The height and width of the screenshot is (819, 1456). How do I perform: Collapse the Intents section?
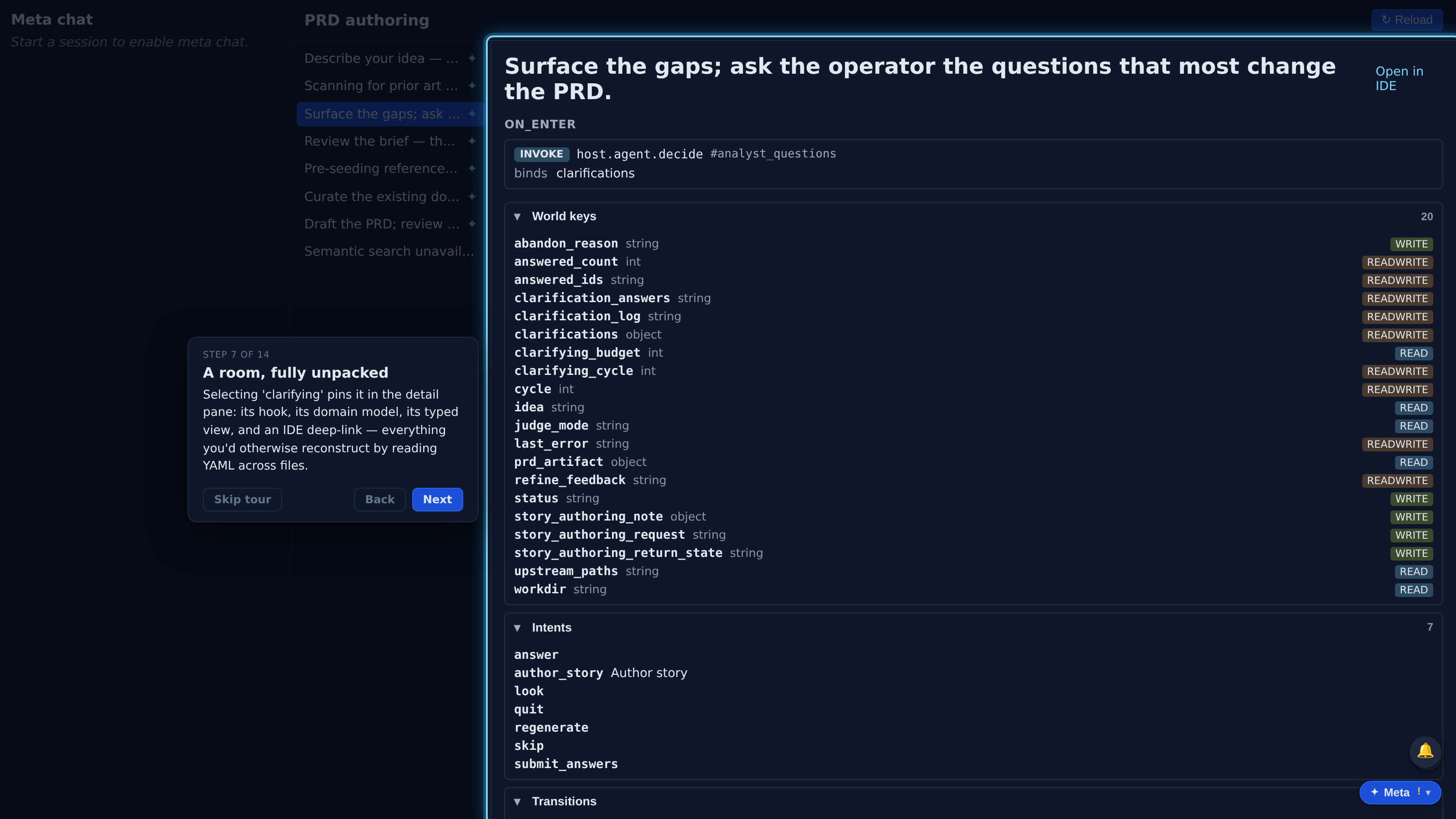coord(517,628)
